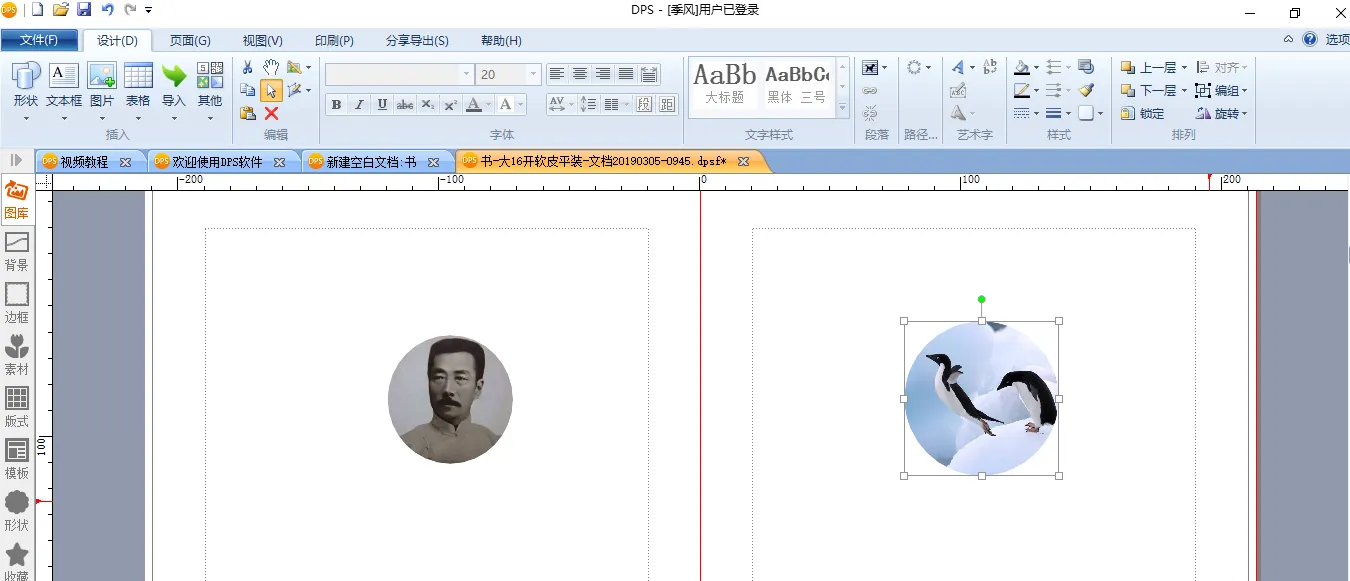The height and width of the screenshot is (581, 1350).
Task: Select the hand pan tool
Action: 271,67
